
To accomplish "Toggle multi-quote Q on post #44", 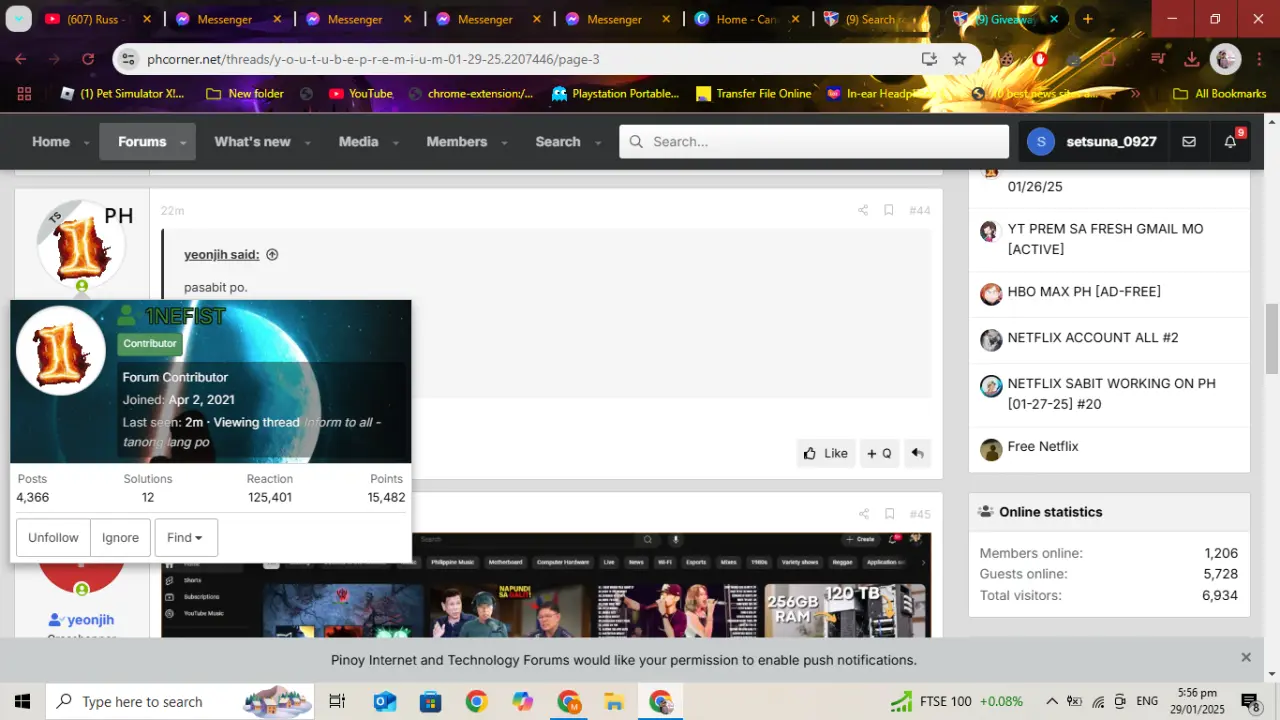I will tap(879, 453).
